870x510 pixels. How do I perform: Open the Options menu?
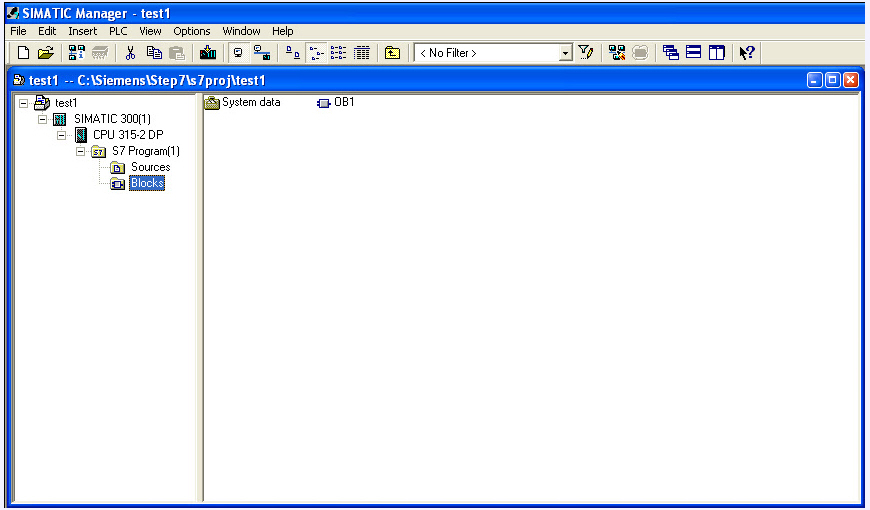pos(192,31)
